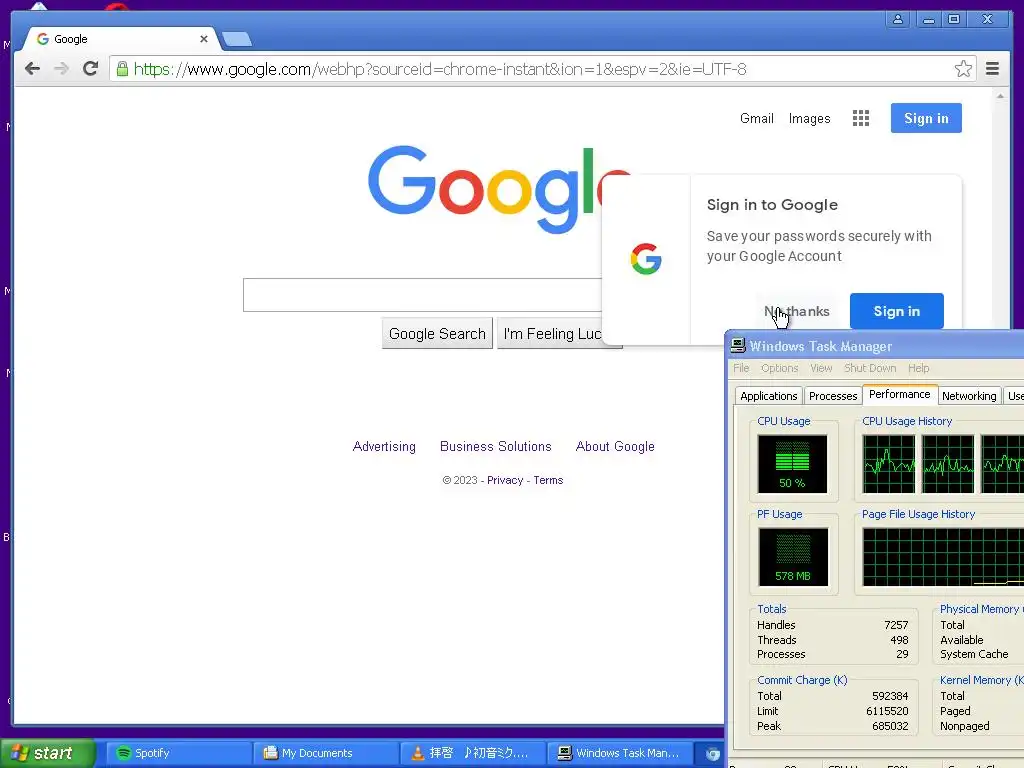
Task: Click the Processes count 29
Action: (x=902, y=654)
